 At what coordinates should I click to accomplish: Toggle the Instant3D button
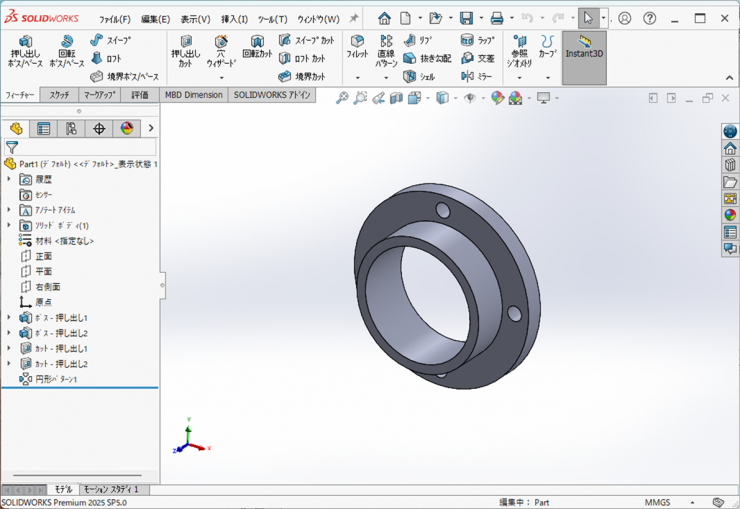(x=584, y=48)
